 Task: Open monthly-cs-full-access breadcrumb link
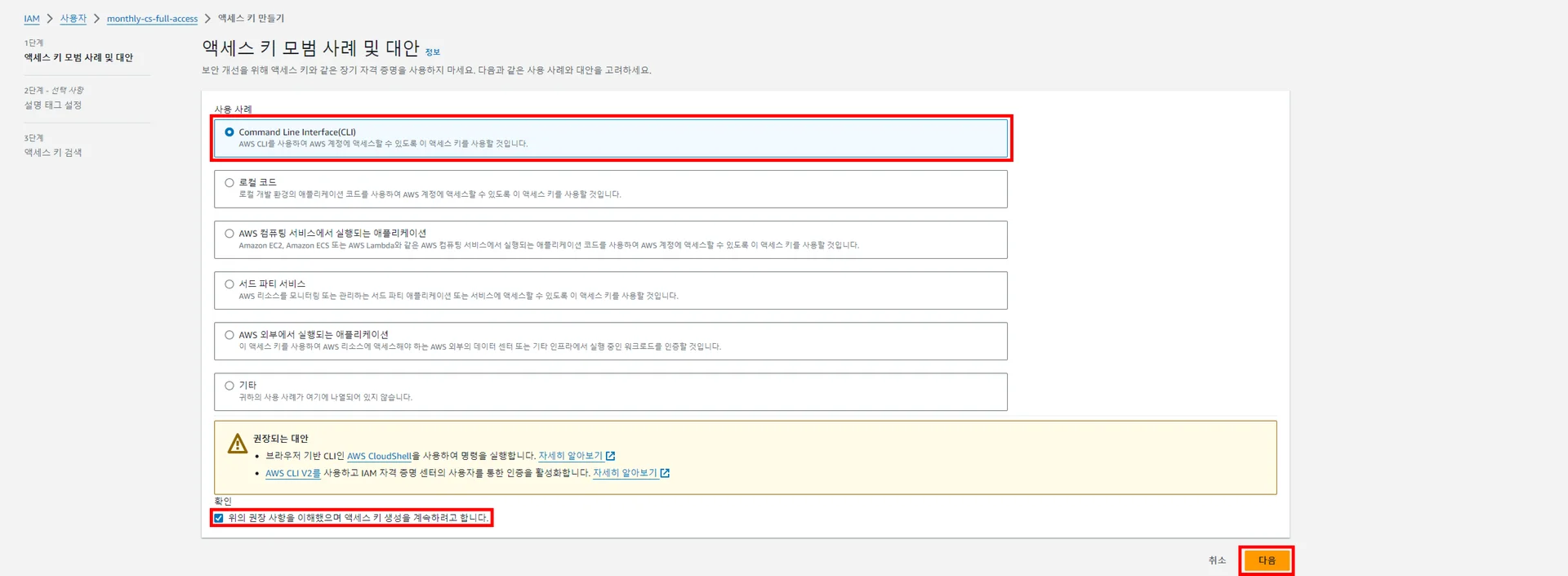[x=152, y=19]
